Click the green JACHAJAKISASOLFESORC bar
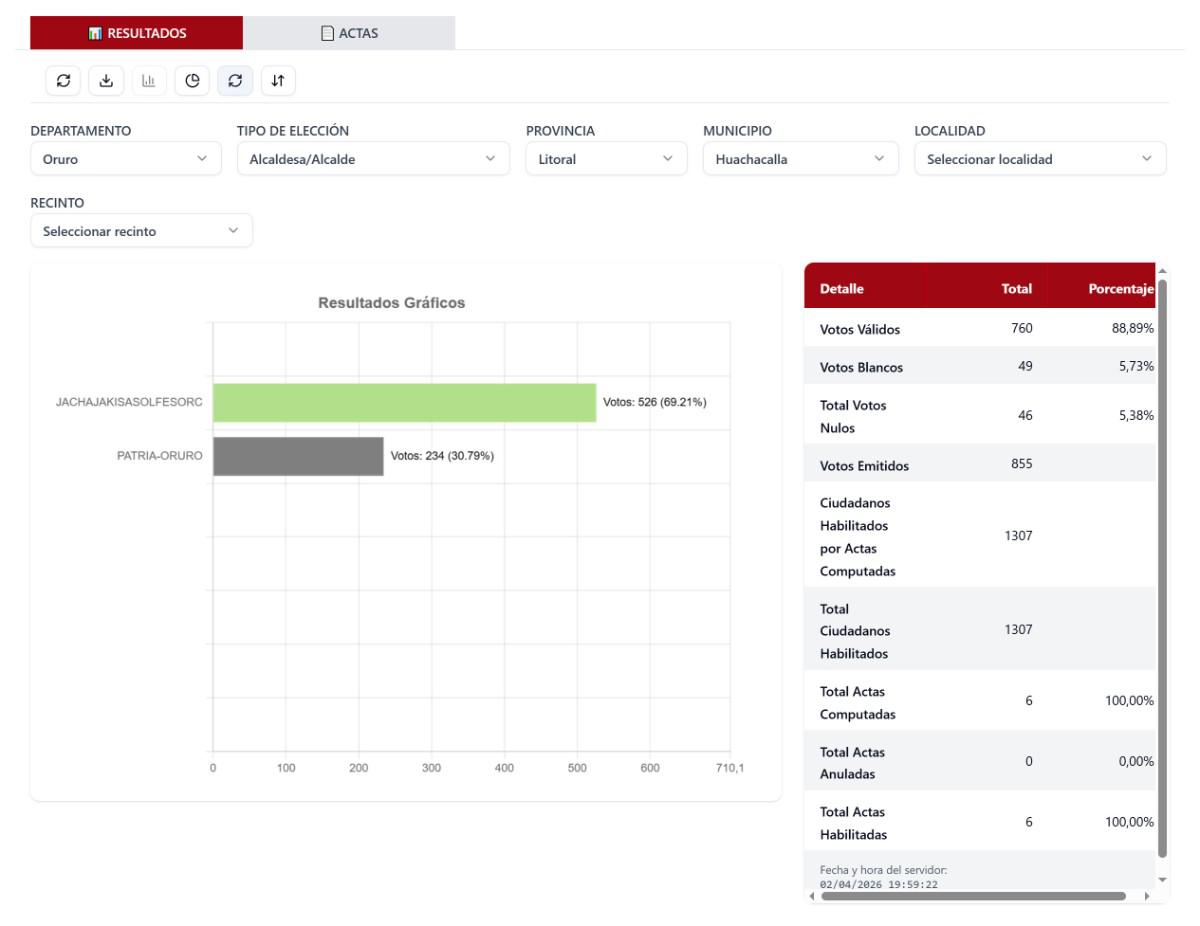The image size is (1200, 926). point(404,403)
